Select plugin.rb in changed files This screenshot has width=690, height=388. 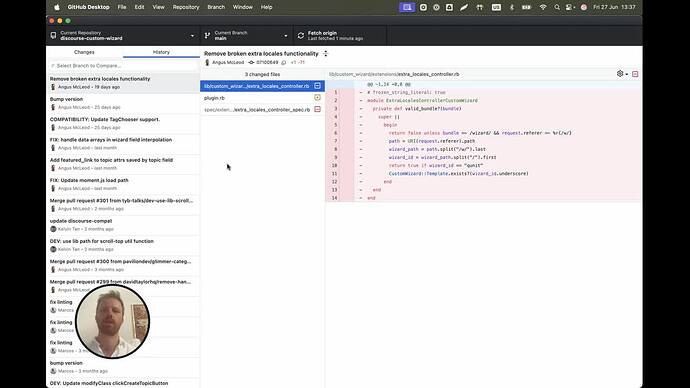[262, 98]
